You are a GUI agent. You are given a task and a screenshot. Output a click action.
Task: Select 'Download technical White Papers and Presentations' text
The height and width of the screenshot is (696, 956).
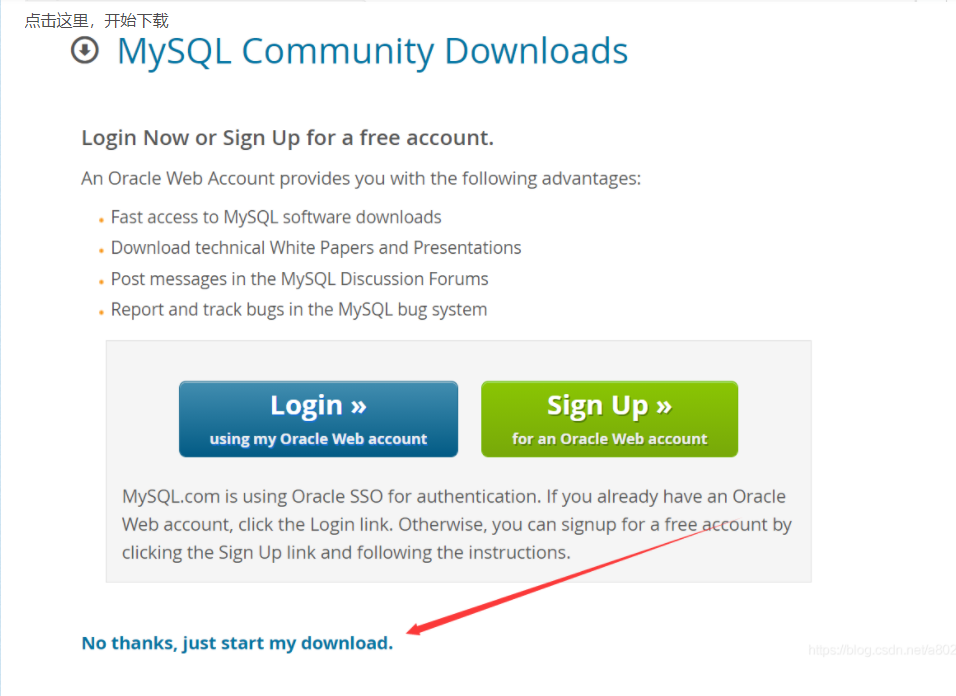tap(316, 248)
